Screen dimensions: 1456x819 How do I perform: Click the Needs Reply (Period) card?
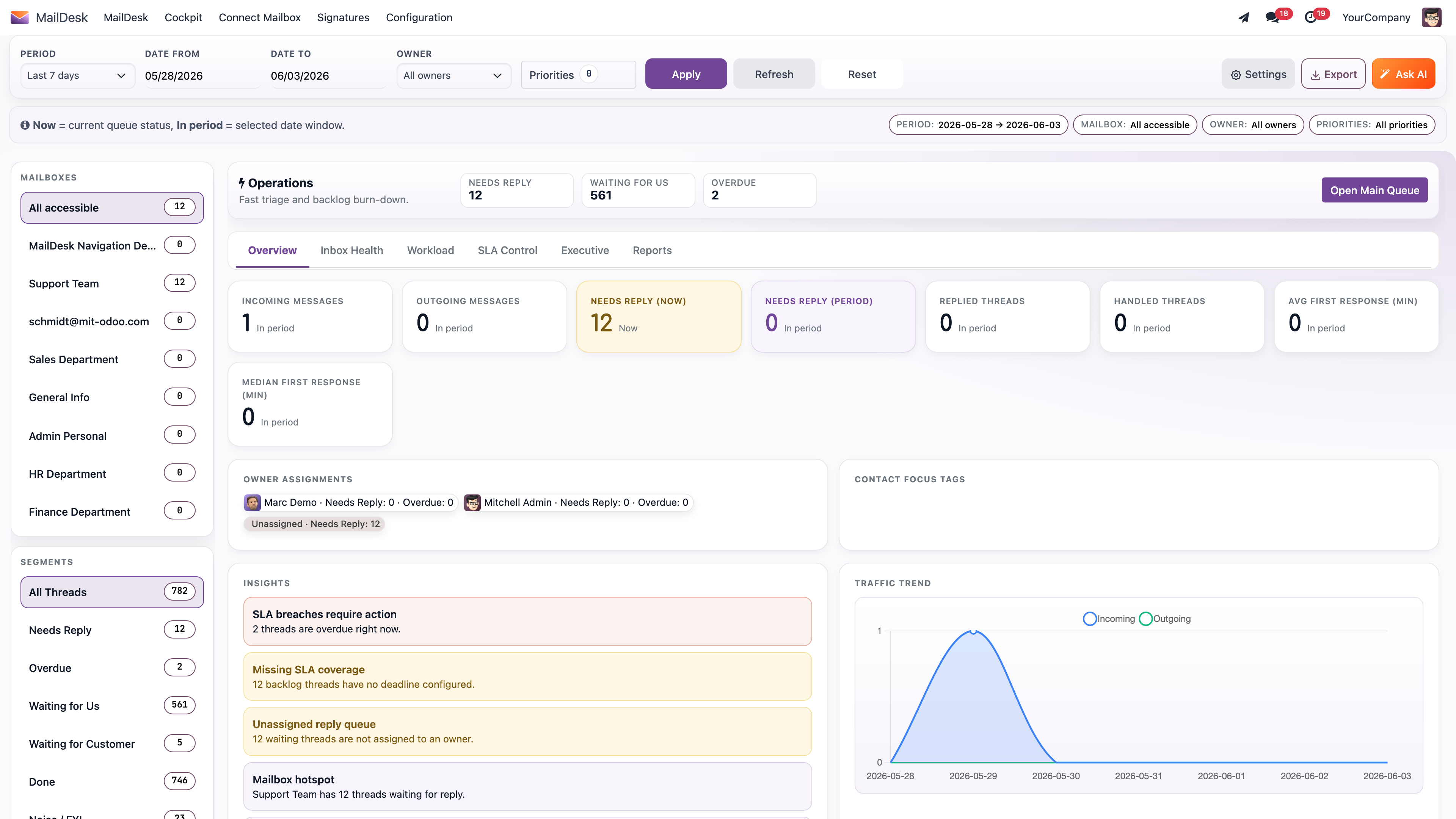pyautogui.click(x=833, y=317)
